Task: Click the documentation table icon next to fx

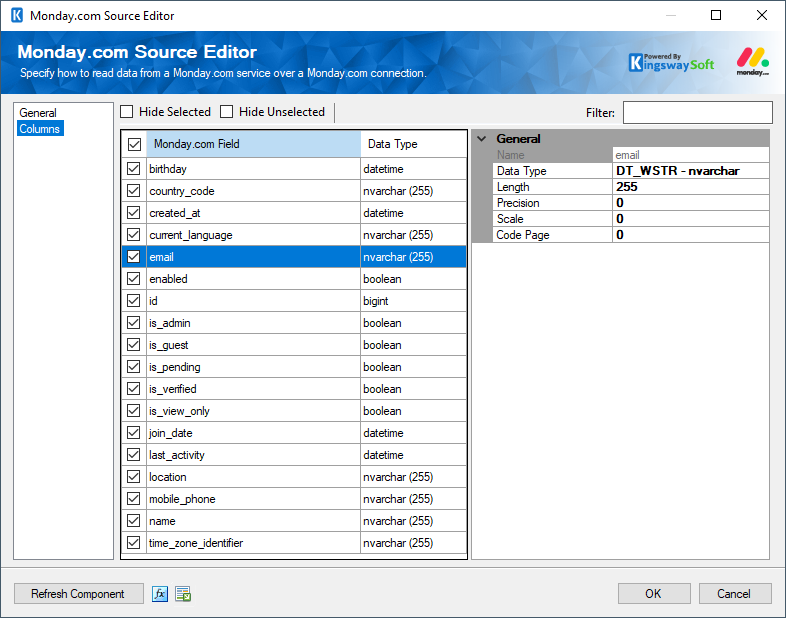Action: point(183,594)
